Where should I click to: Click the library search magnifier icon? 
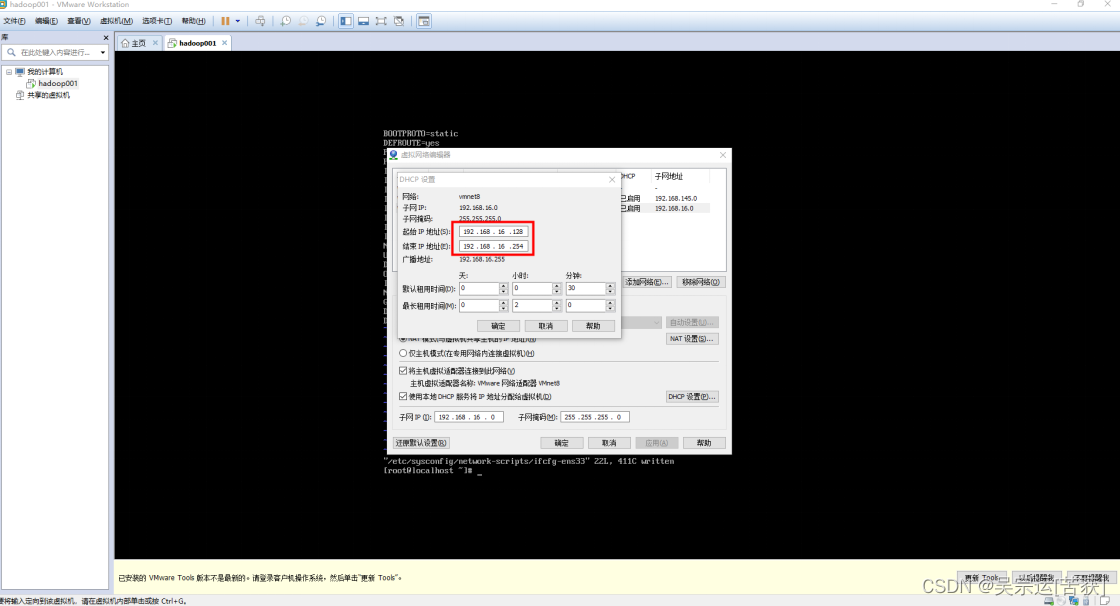tap(11, 52)
